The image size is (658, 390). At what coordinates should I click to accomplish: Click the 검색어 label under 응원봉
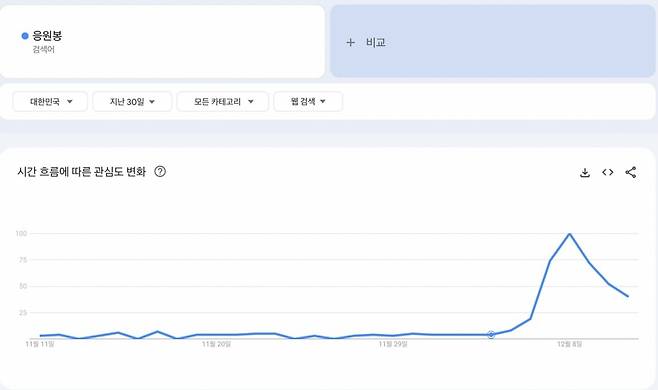click(x=44, y=50)
